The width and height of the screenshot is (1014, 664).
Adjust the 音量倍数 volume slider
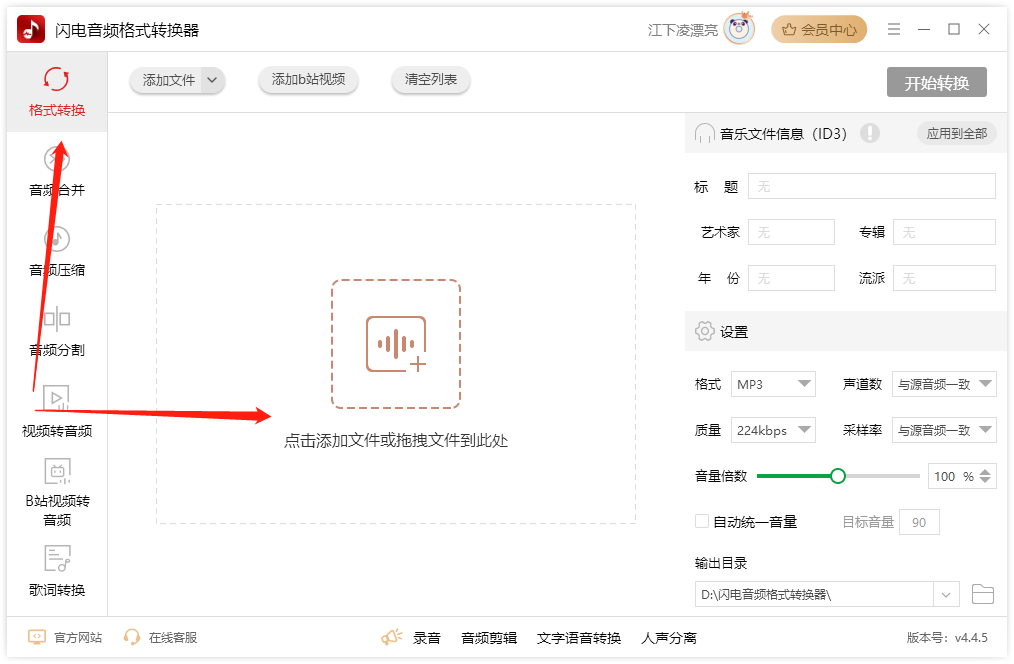tap(837, 476)
